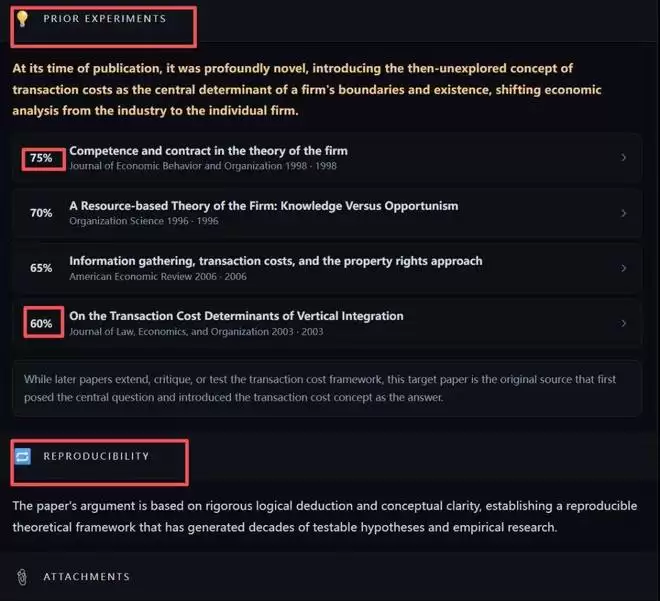Click the 65% similarity score
The width and height of the screenshot is (660, 601).
point(41,268)
